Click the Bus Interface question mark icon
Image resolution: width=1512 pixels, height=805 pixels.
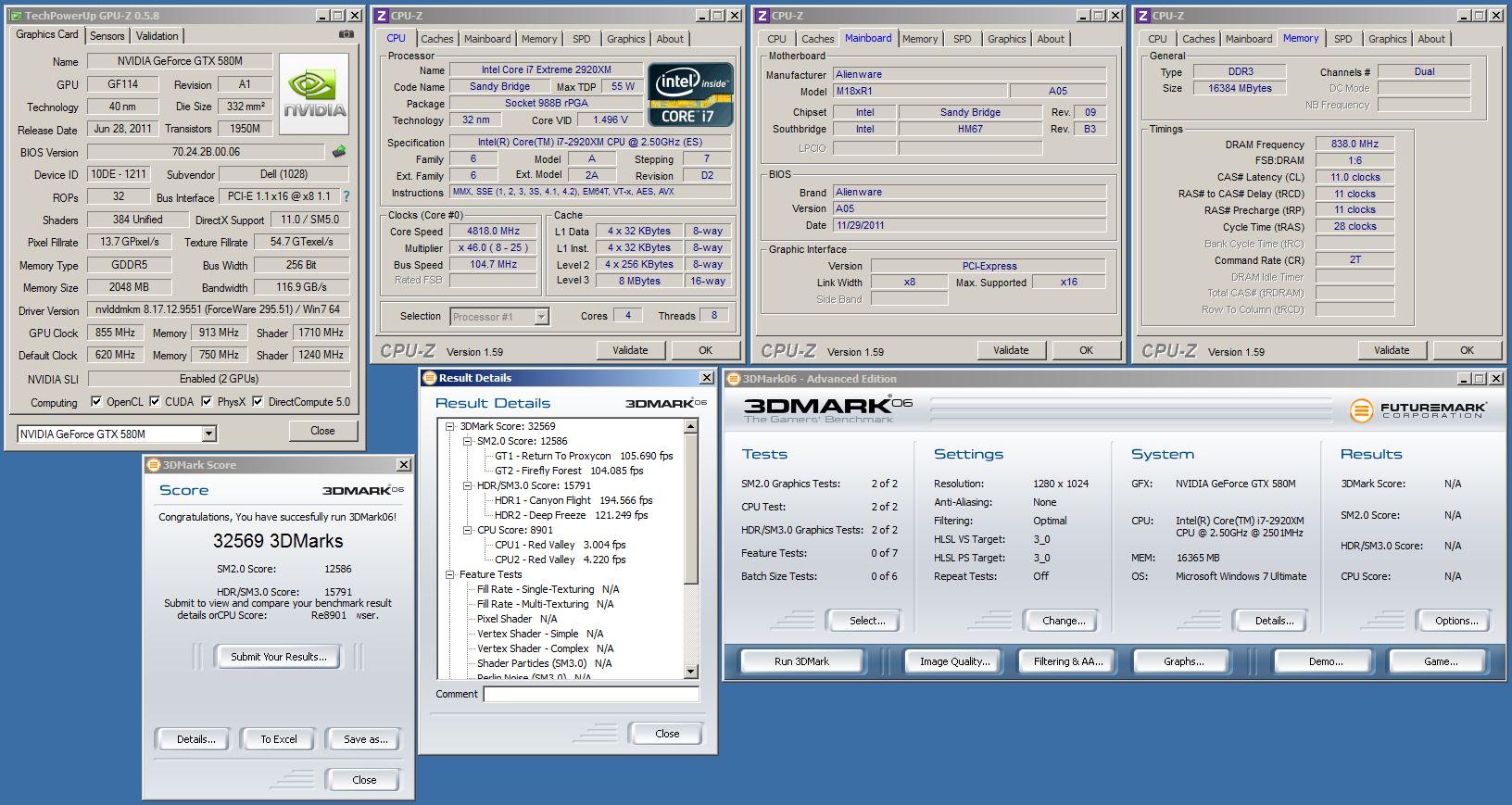click(x=346, y=196)
